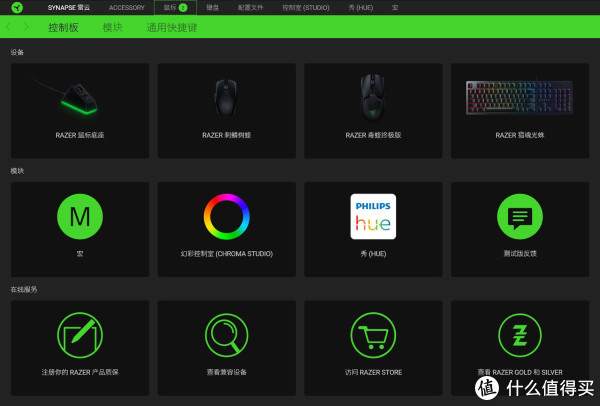The image size is (600, 406).
Task: Open 查看兼容设备 magnifier icon
Action: click(227, 335)
